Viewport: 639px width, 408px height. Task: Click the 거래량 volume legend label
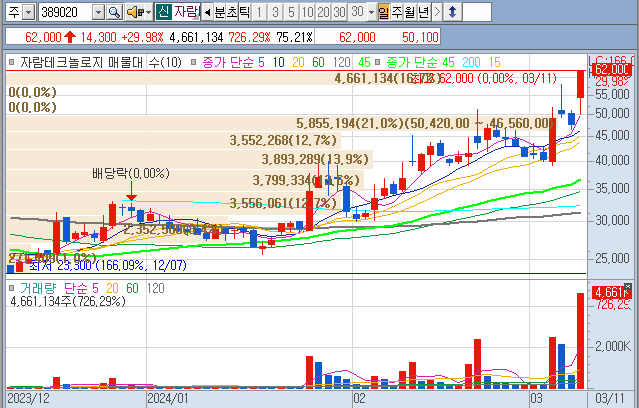click(x=38, y=288)
